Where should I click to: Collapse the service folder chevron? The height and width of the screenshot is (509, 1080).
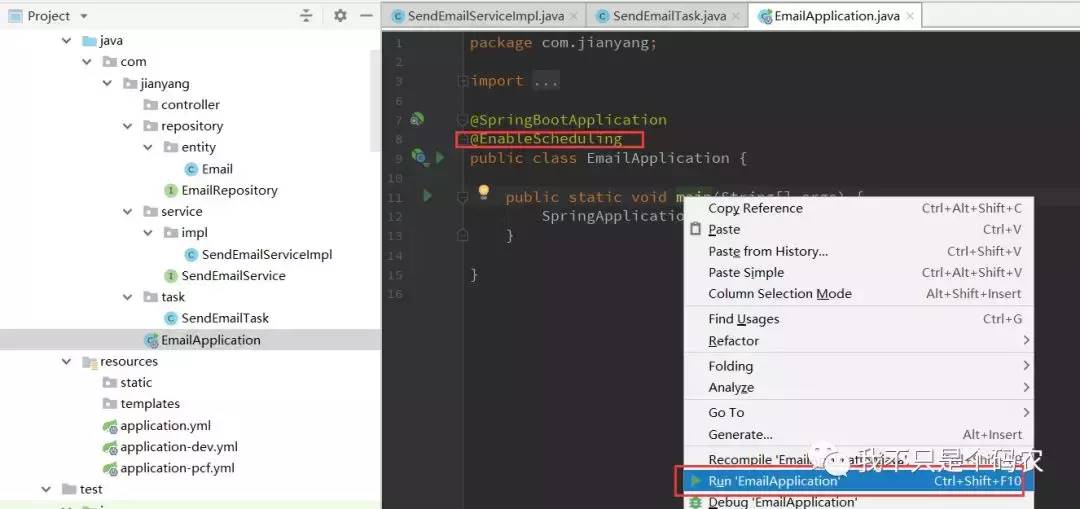click(x=128, y=211)
